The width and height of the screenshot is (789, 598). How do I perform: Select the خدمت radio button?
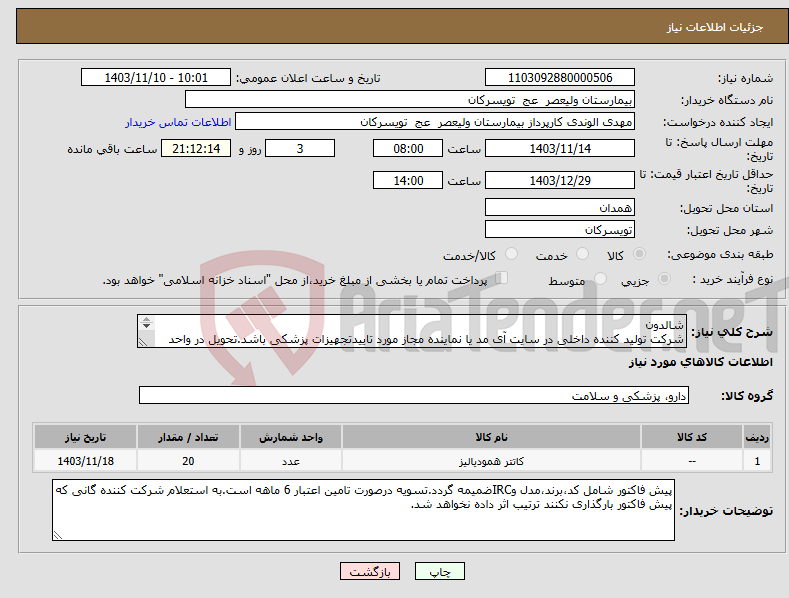(x=582, y=254)
